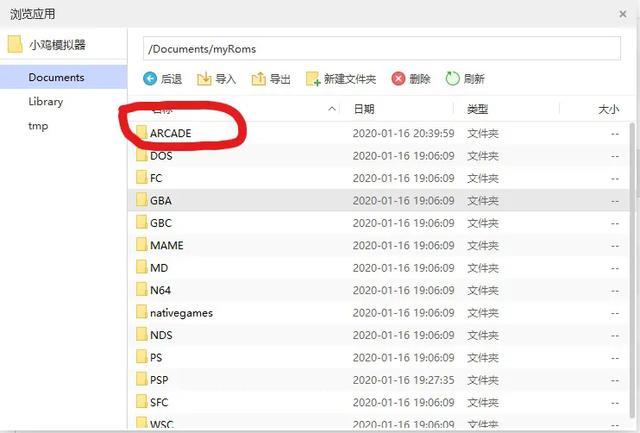Image resolution: width=640 pixels, height=433 pixels.
Task: Select the PS folder icon
Action: pos(142,358)
